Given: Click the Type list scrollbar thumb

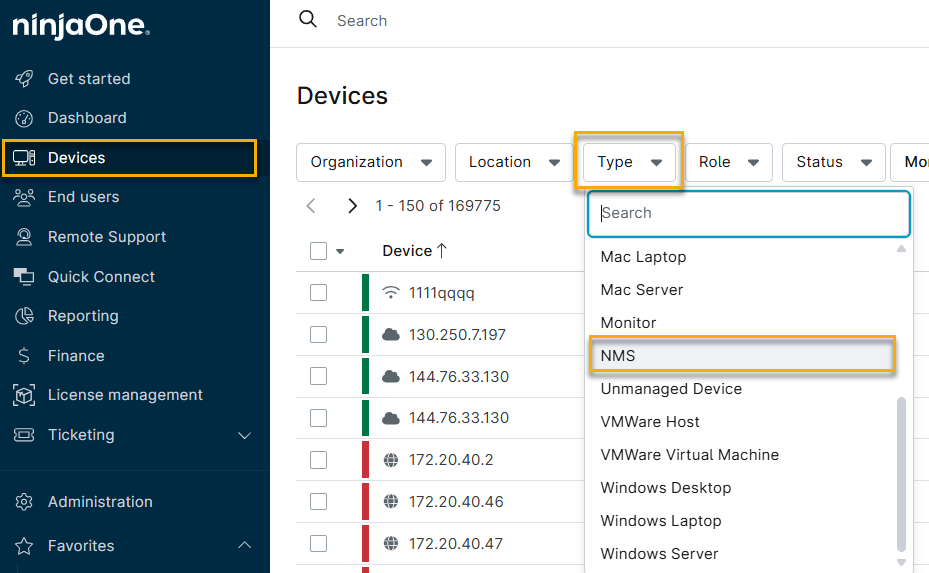Looking at the screenshot, I should pos(901,474).
